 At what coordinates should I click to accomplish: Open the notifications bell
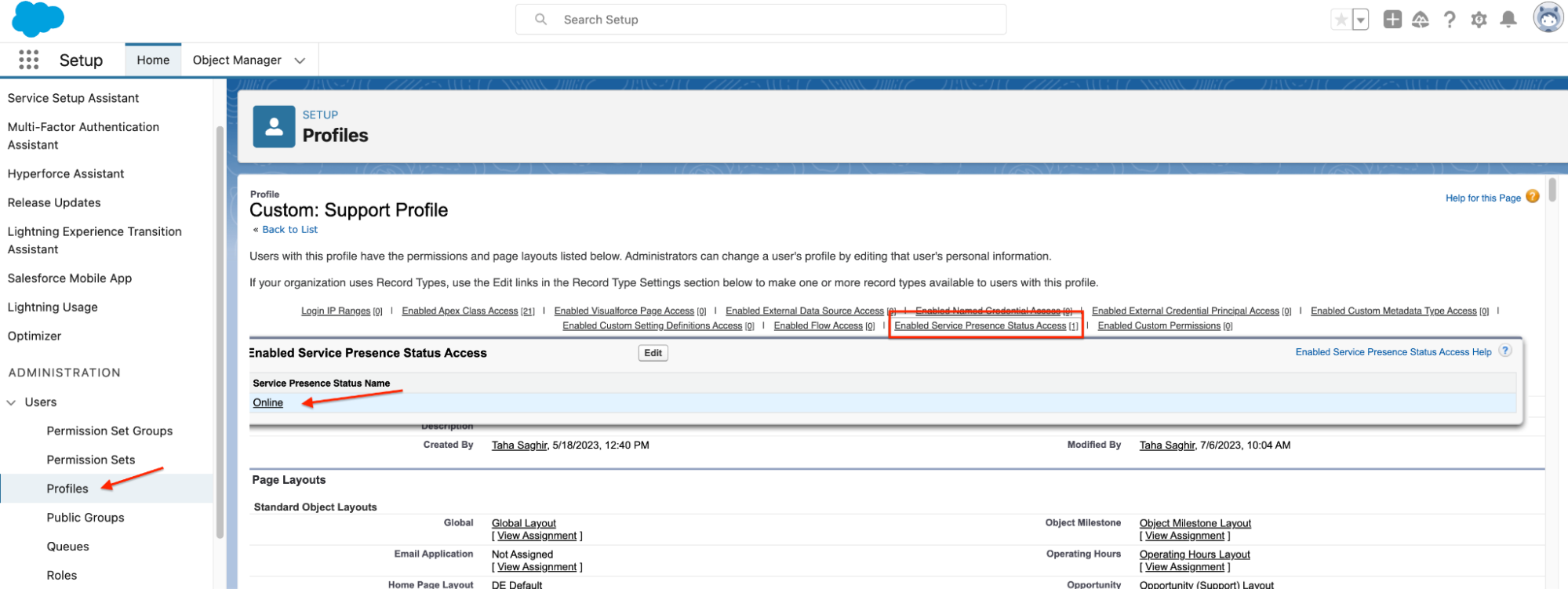click(1508, 20)
